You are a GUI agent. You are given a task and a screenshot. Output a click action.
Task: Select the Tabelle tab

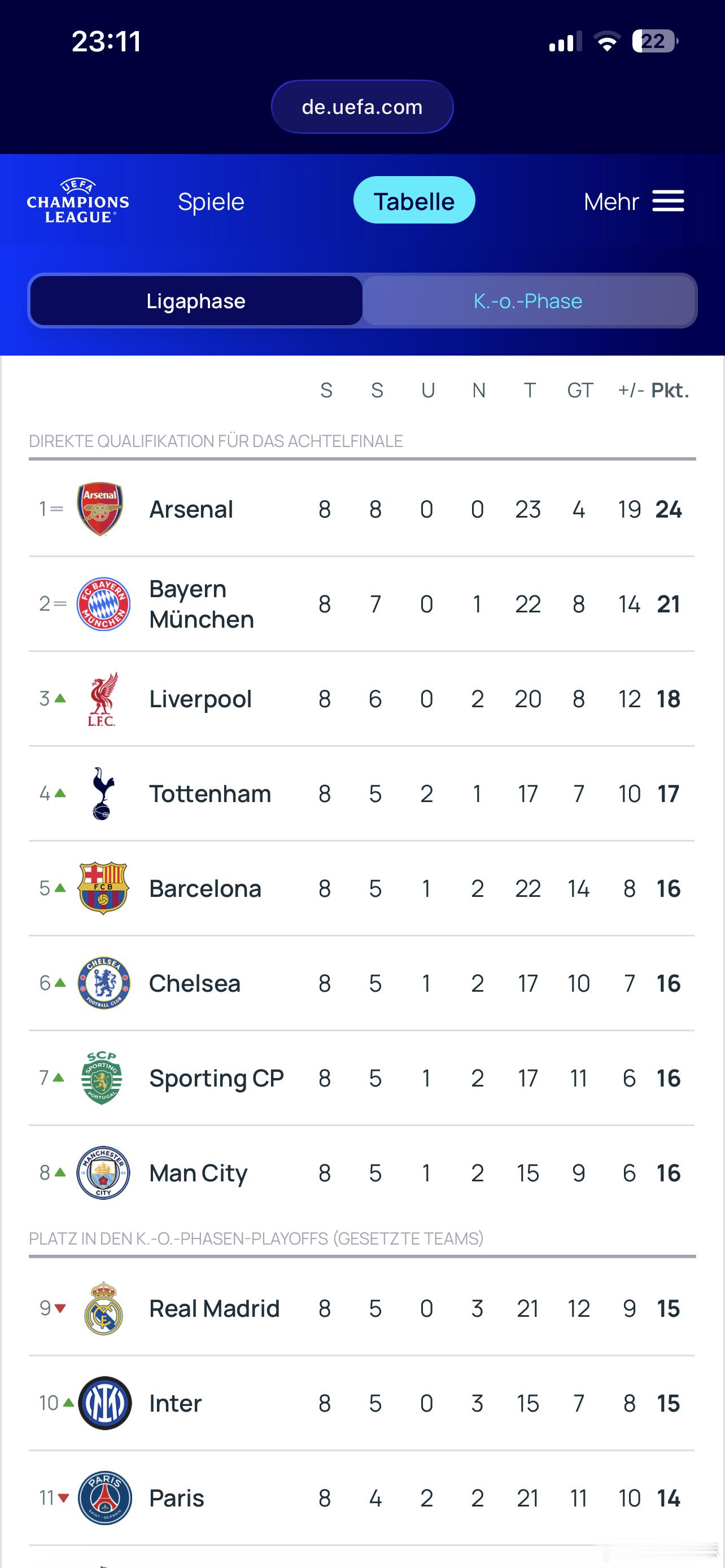point(414,200)
